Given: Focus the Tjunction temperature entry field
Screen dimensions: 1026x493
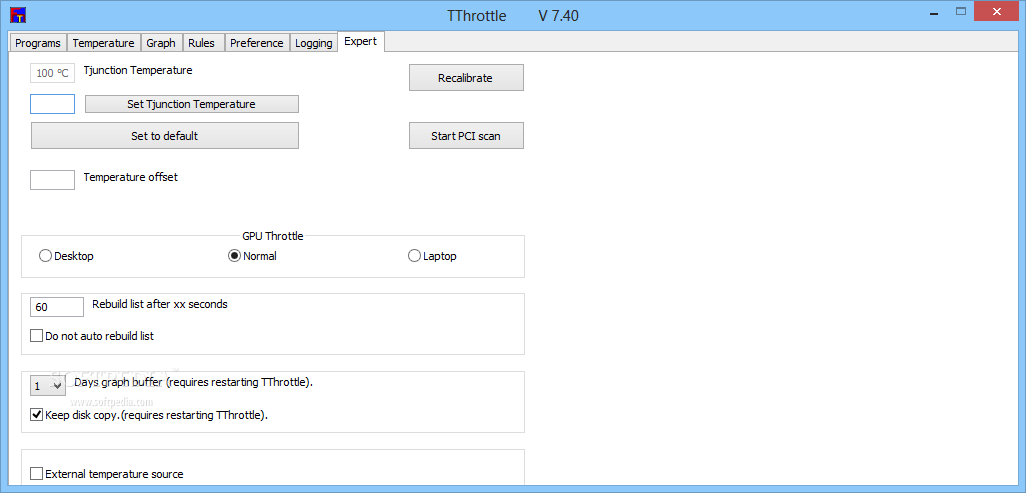Looking at the screenshot, I should (52, 104).
